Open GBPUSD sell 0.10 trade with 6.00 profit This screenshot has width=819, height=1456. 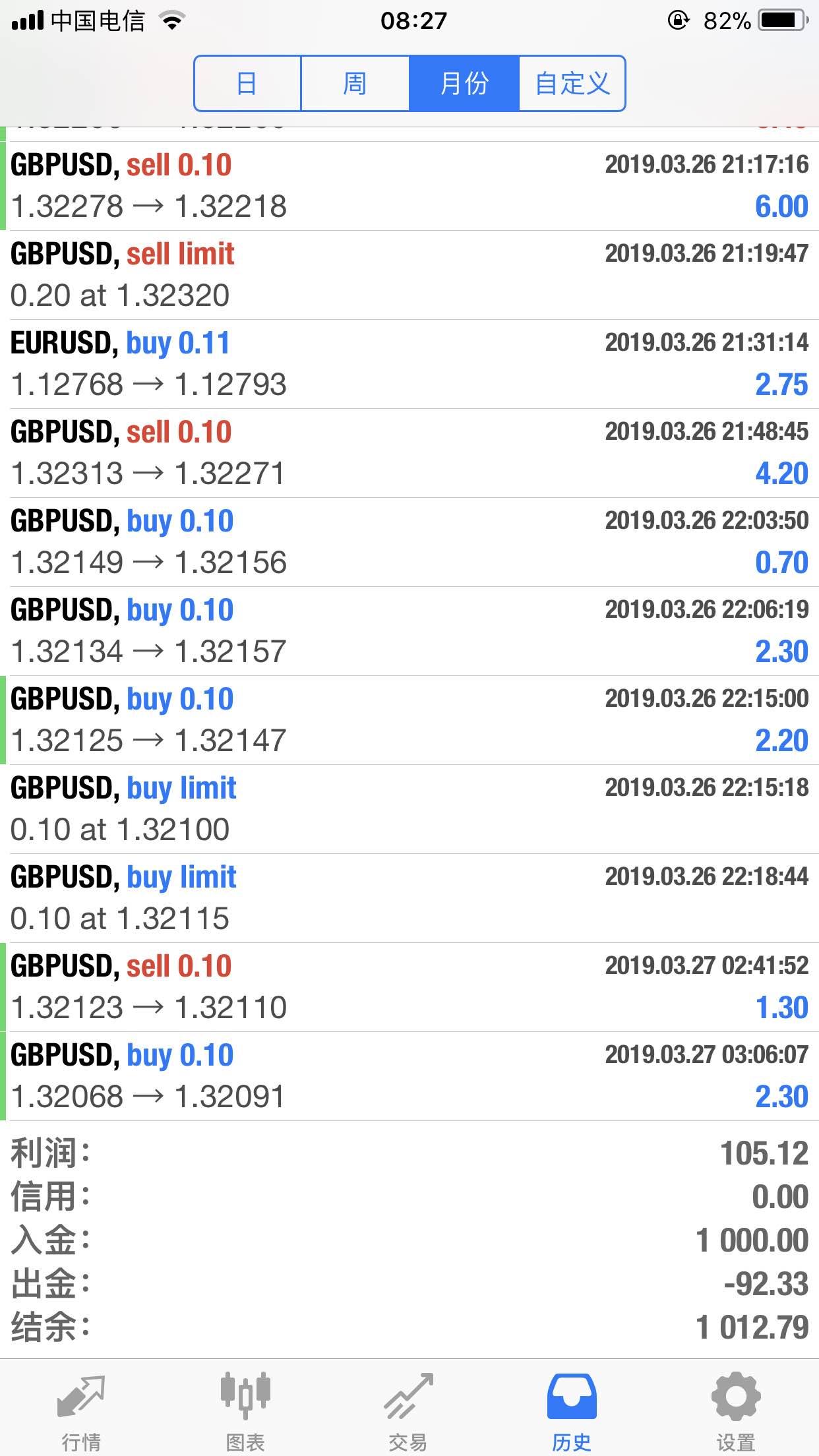click(409, 186)
